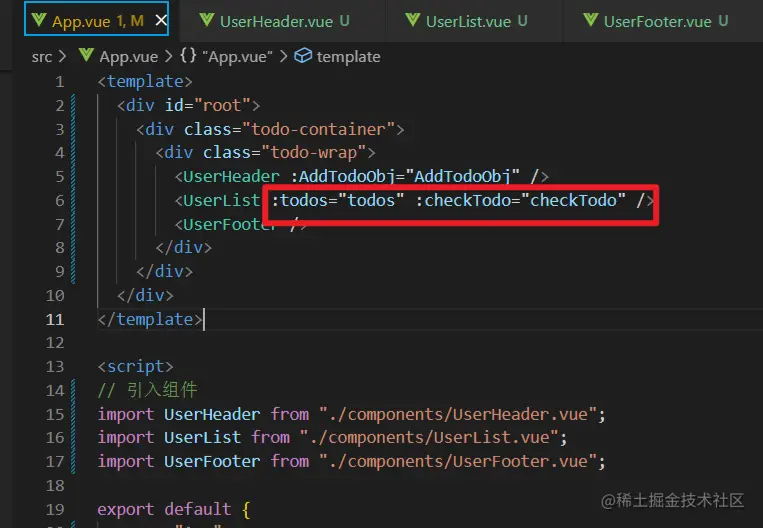Click line number 13 in the gutter

click(x=55, y=366)
